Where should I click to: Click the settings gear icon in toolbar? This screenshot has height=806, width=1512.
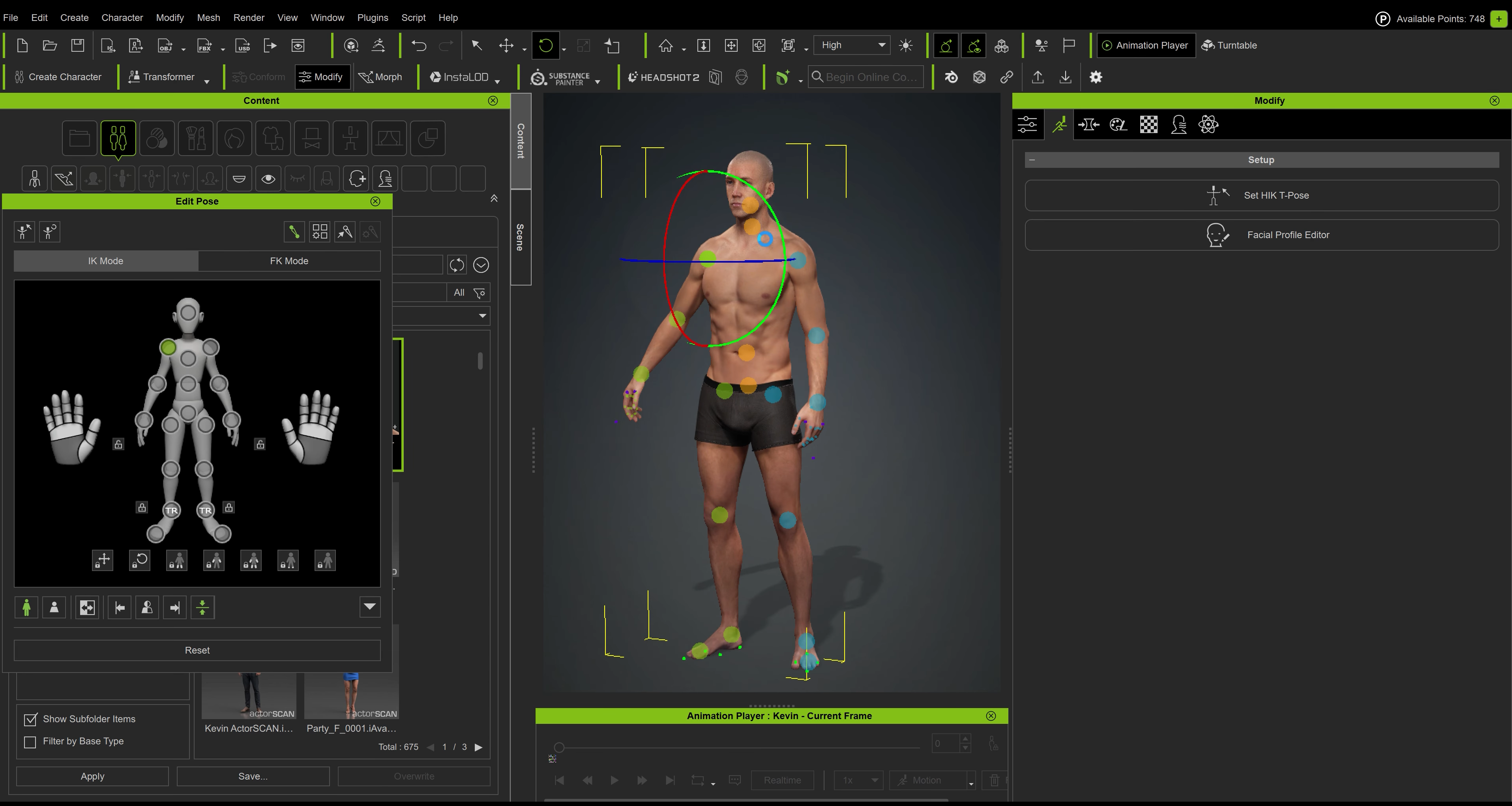coord(1096,77)
